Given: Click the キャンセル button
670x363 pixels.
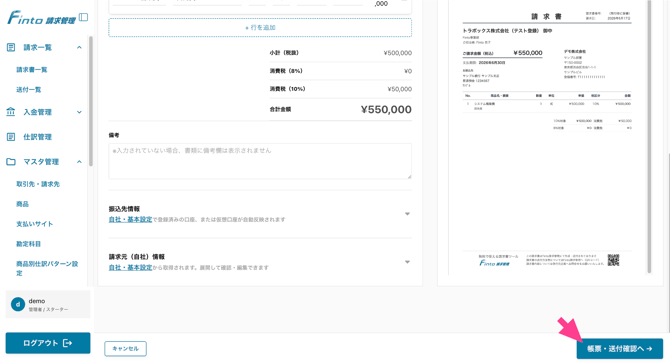Looking at the screenshot, I should 125,348.
